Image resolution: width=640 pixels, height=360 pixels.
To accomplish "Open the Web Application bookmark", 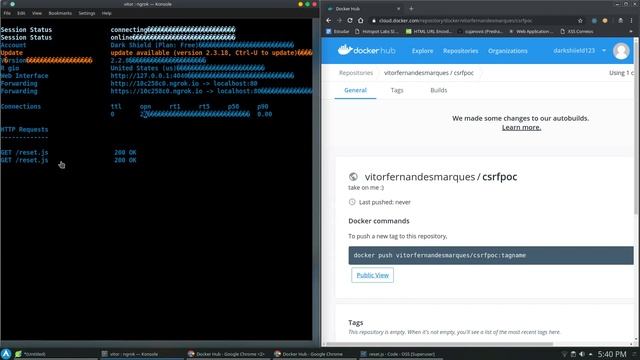I will pyautogui.click(x=531, y=31).
